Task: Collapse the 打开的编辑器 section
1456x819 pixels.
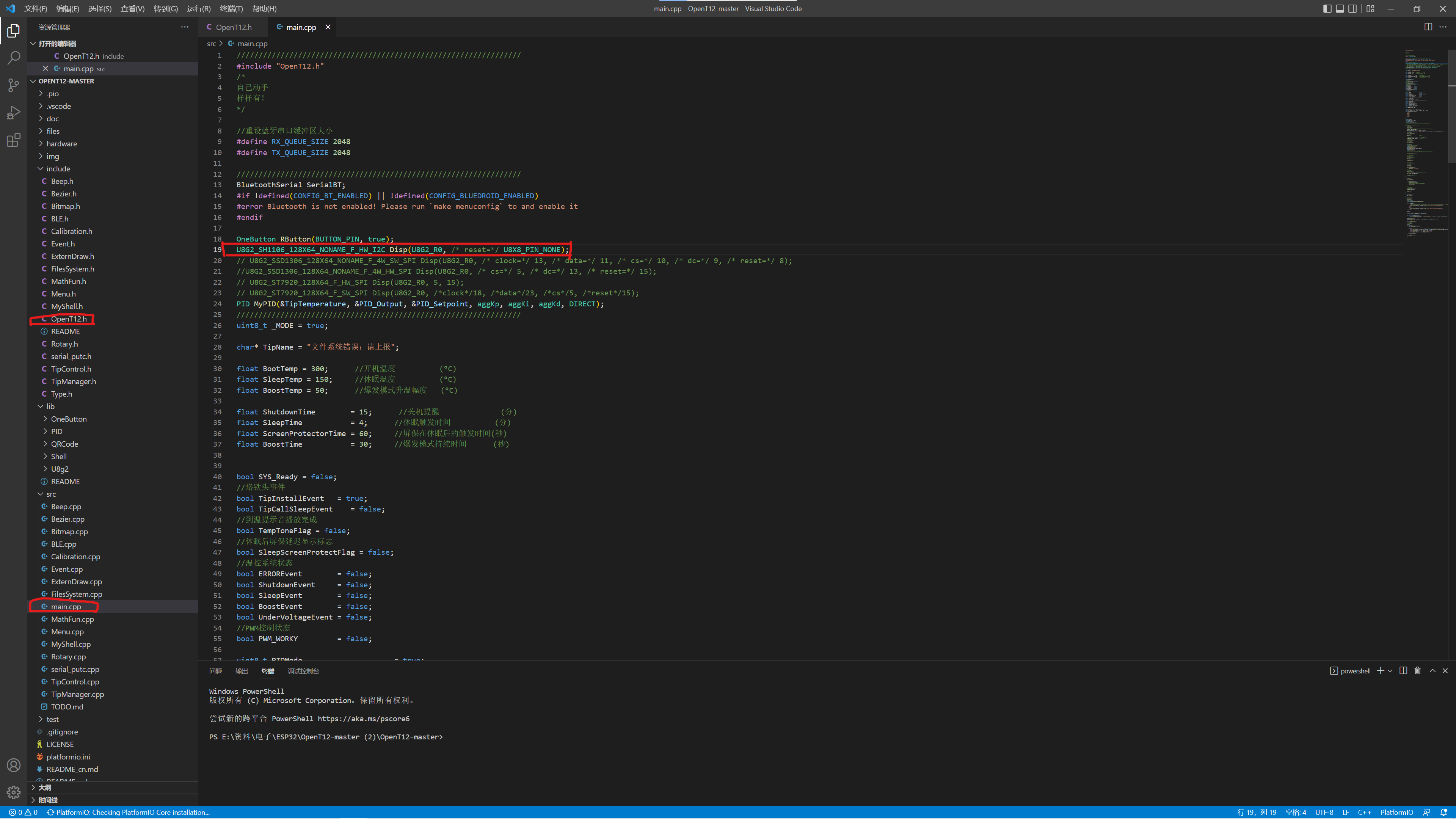Action: point(113,44)
